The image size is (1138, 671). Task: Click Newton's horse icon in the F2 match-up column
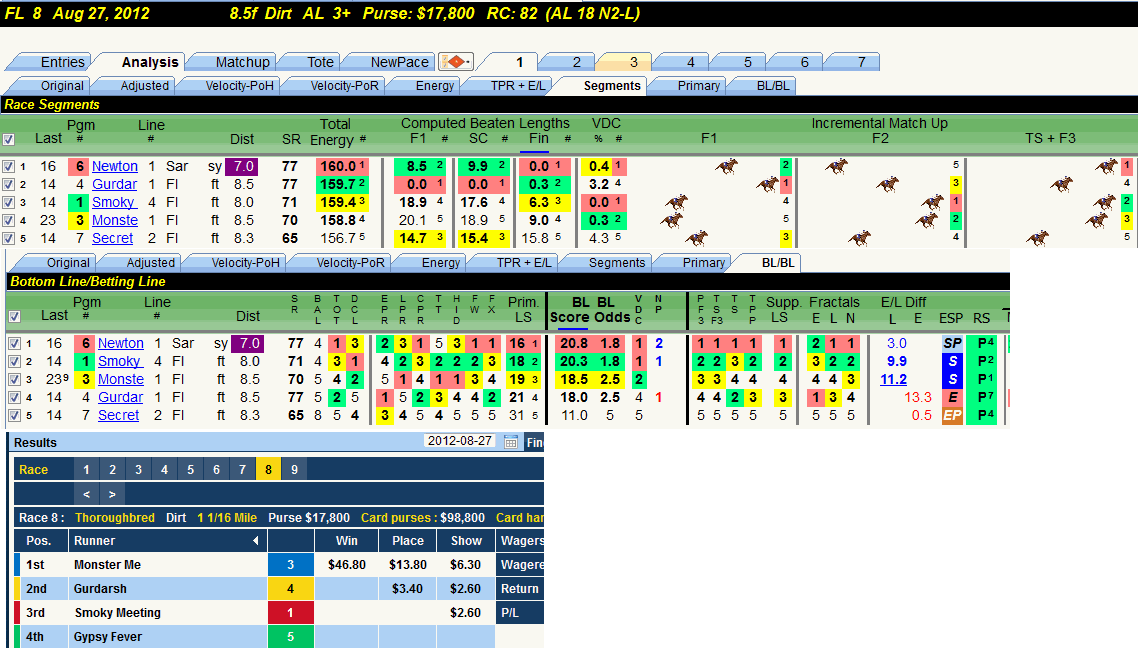point(836,166)
